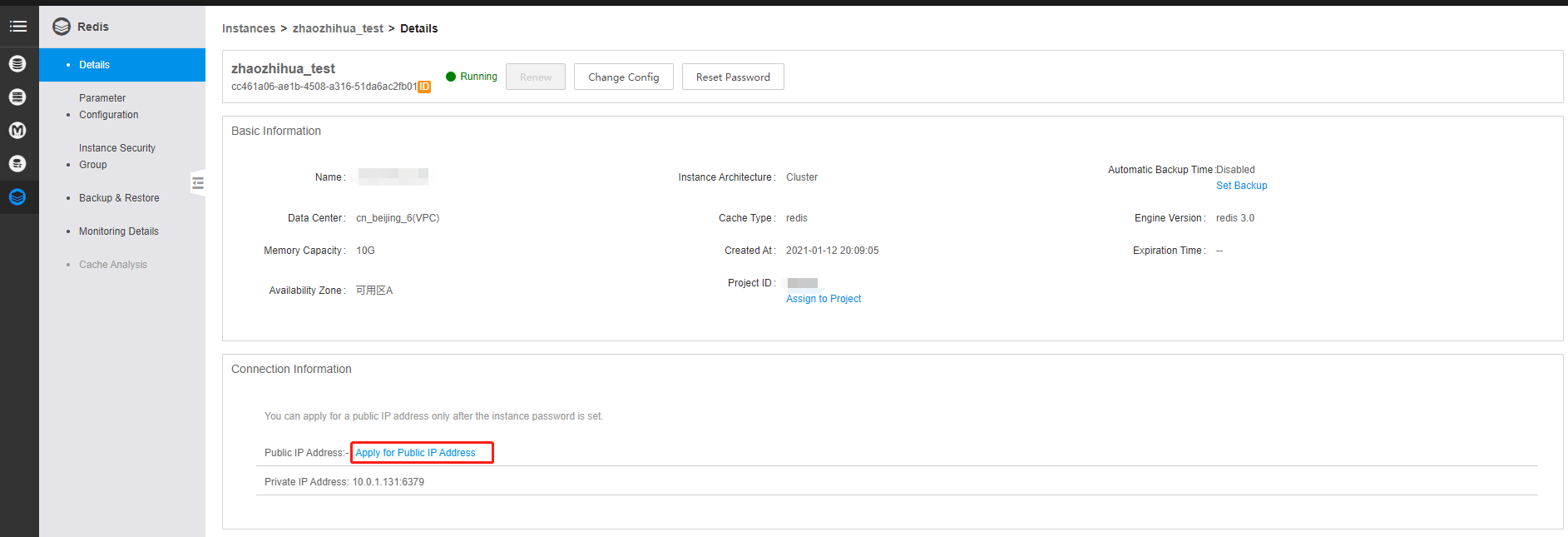Click the Set Backup link

pyautogui.click(x=1242, y=186)
